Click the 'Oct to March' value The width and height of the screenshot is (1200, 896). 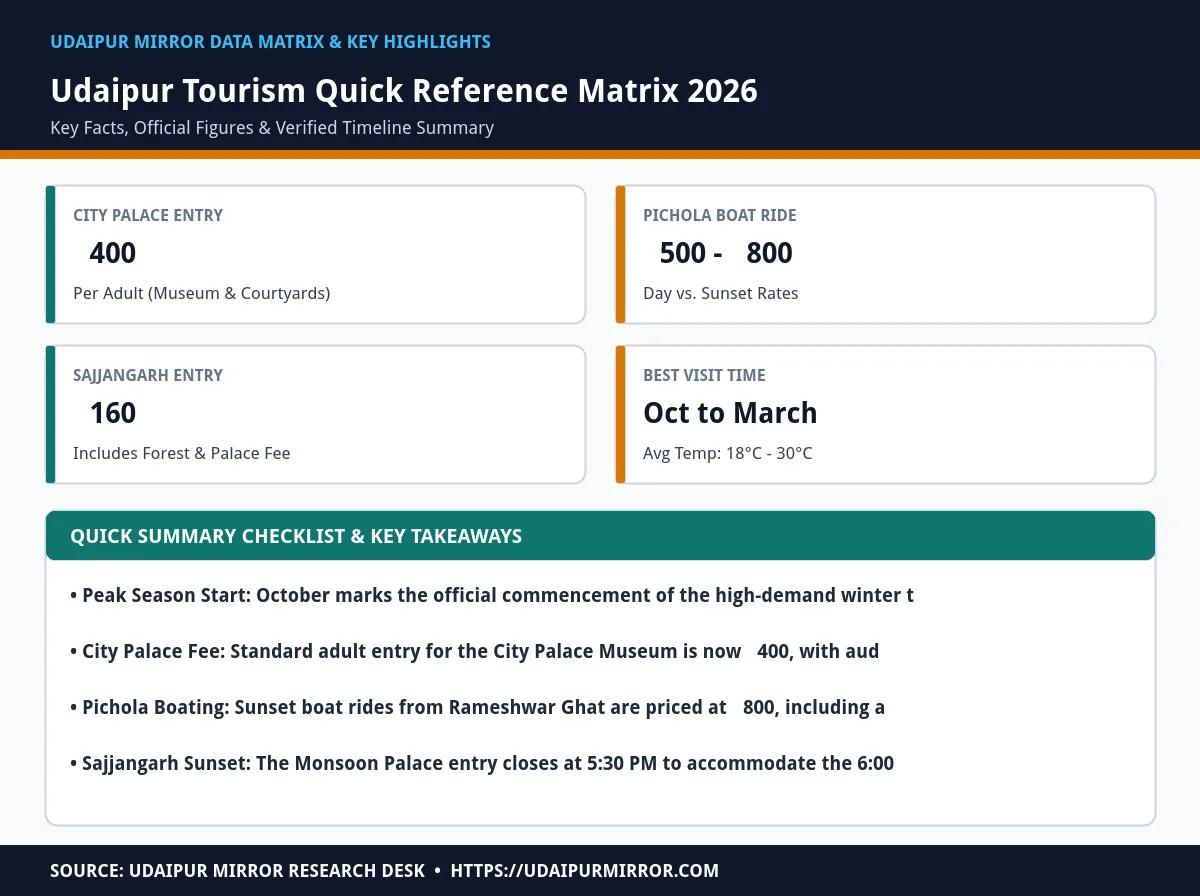[730, 413]
